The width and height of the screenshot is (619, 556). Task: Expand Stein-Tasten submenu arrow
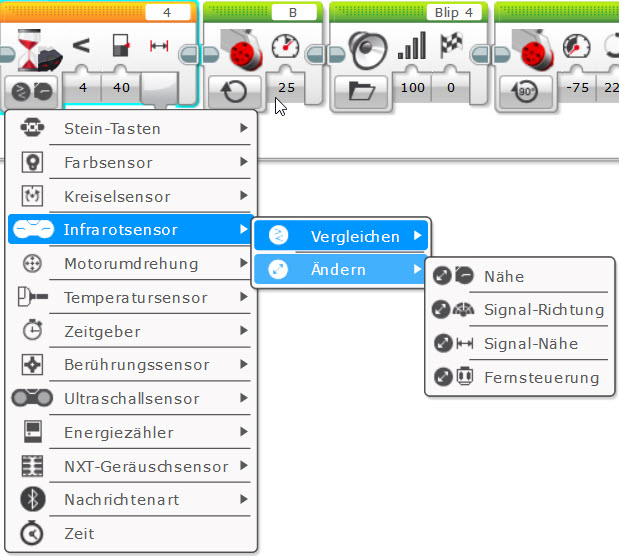point(244,128)
